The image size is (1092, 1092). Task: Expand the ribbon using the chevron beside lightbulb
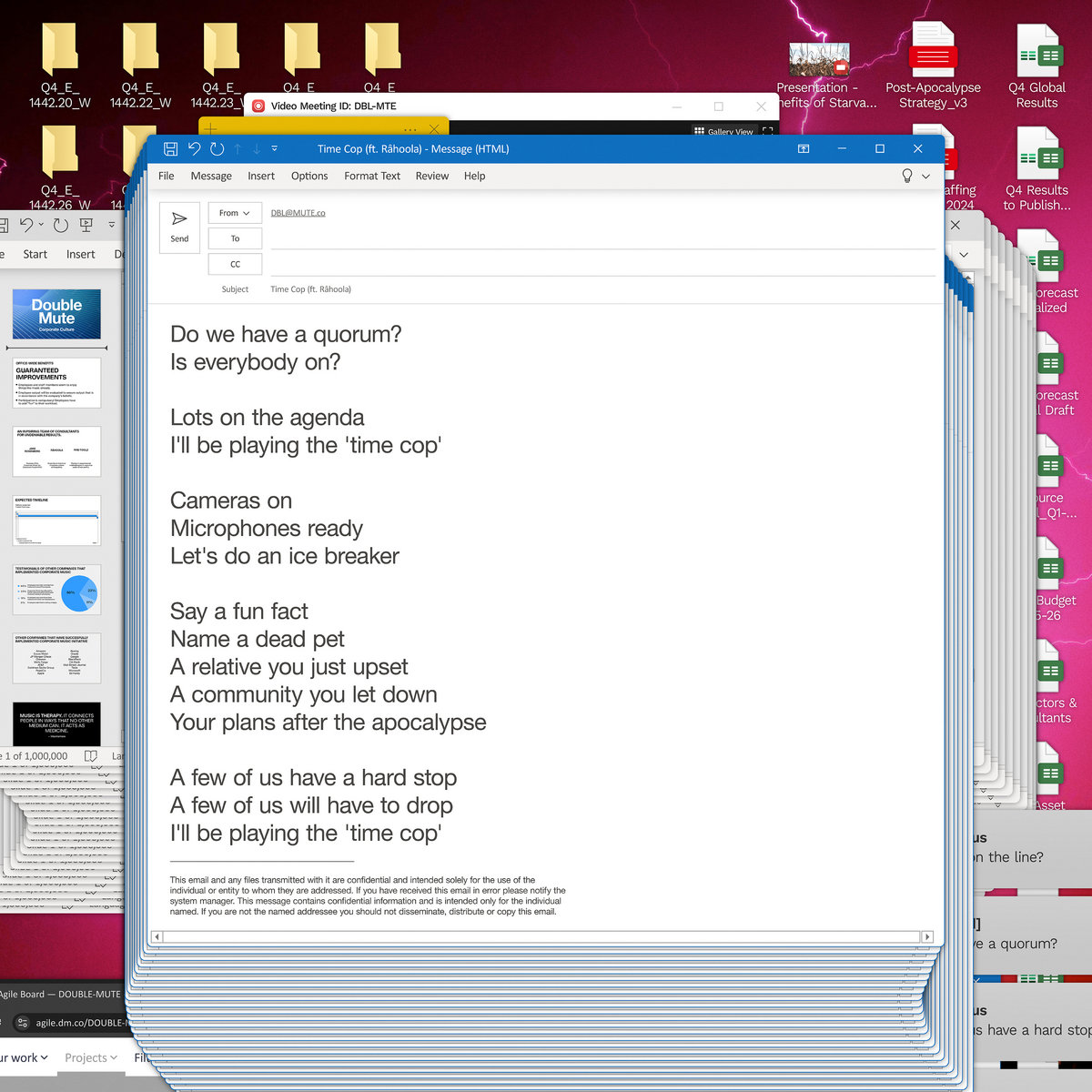[926, 177]
